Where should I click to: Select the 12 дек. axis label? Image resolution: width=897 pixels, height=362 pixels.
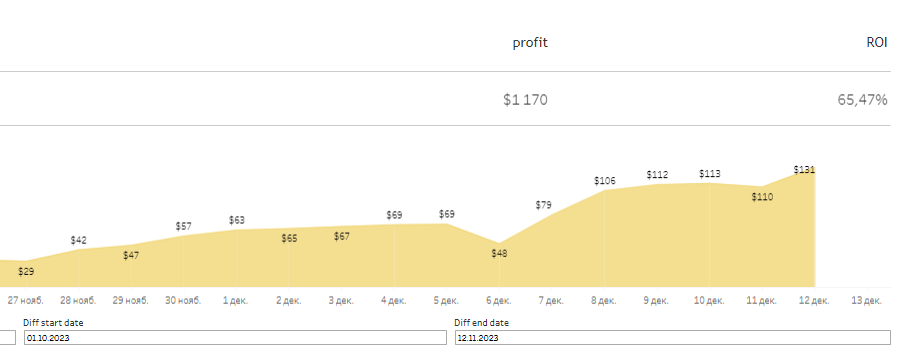[x=813, y=301]
